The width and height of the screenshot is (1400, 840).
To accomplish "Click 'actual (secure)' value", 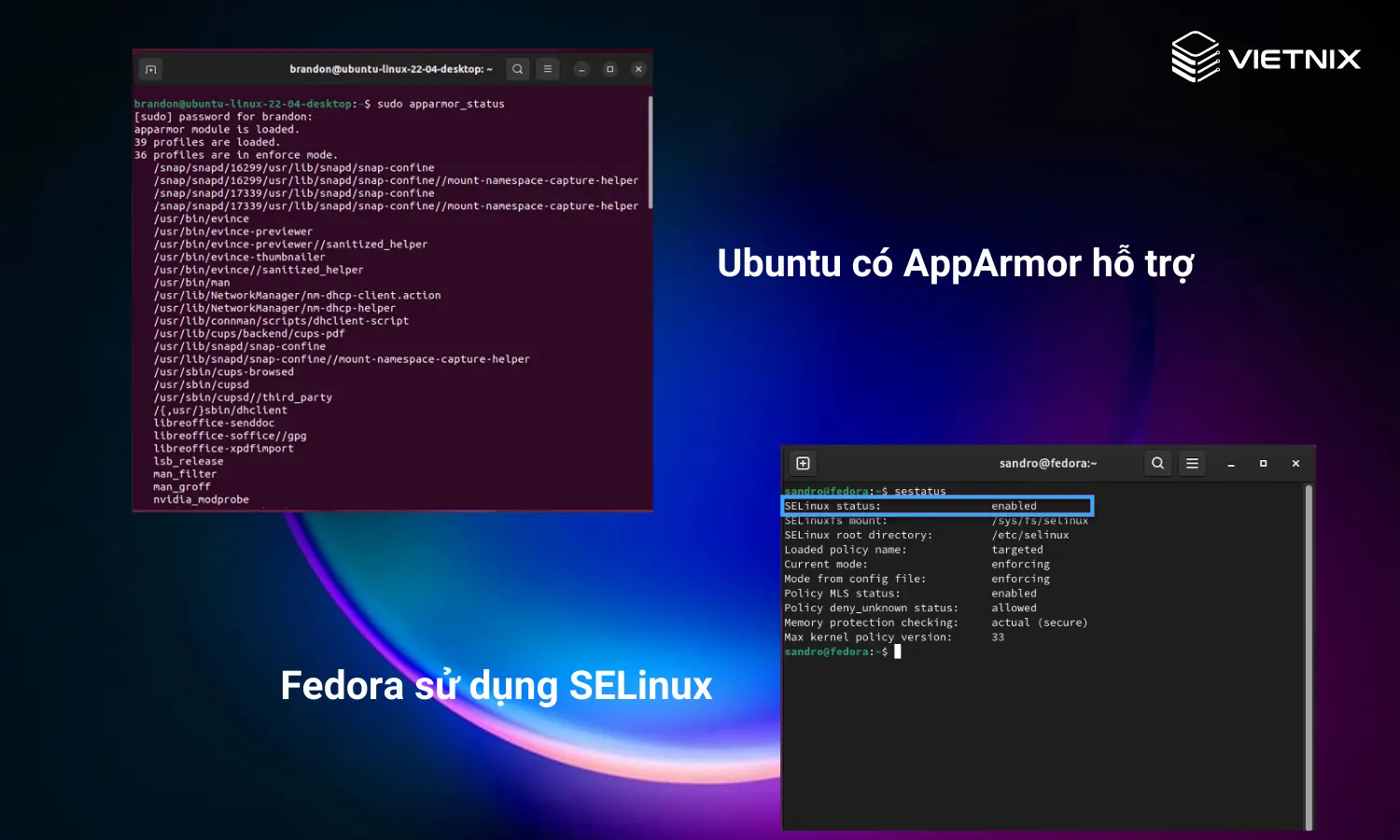I will [1040, 623].
